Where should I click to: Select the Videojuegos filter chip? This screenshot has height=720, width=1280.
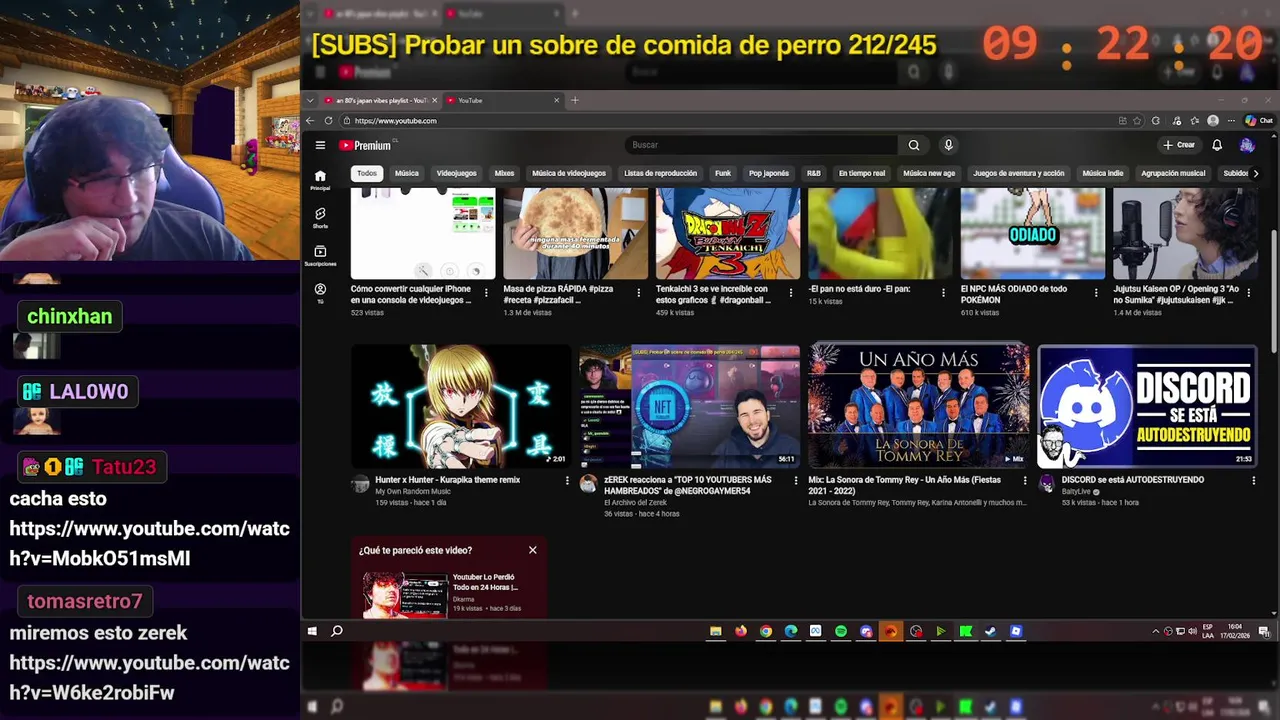pos(457,173)
